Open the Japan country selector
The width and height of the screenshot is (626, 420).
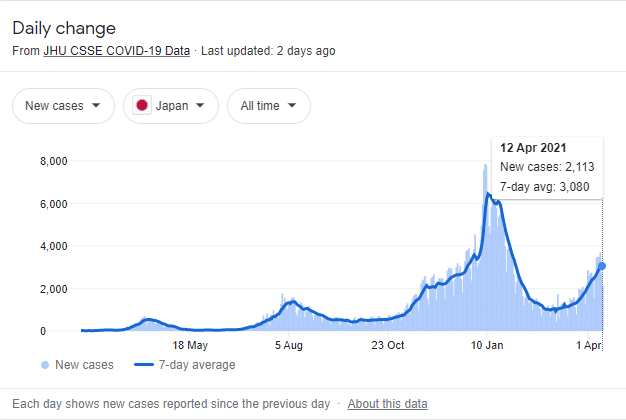click(x=170, y=106)
